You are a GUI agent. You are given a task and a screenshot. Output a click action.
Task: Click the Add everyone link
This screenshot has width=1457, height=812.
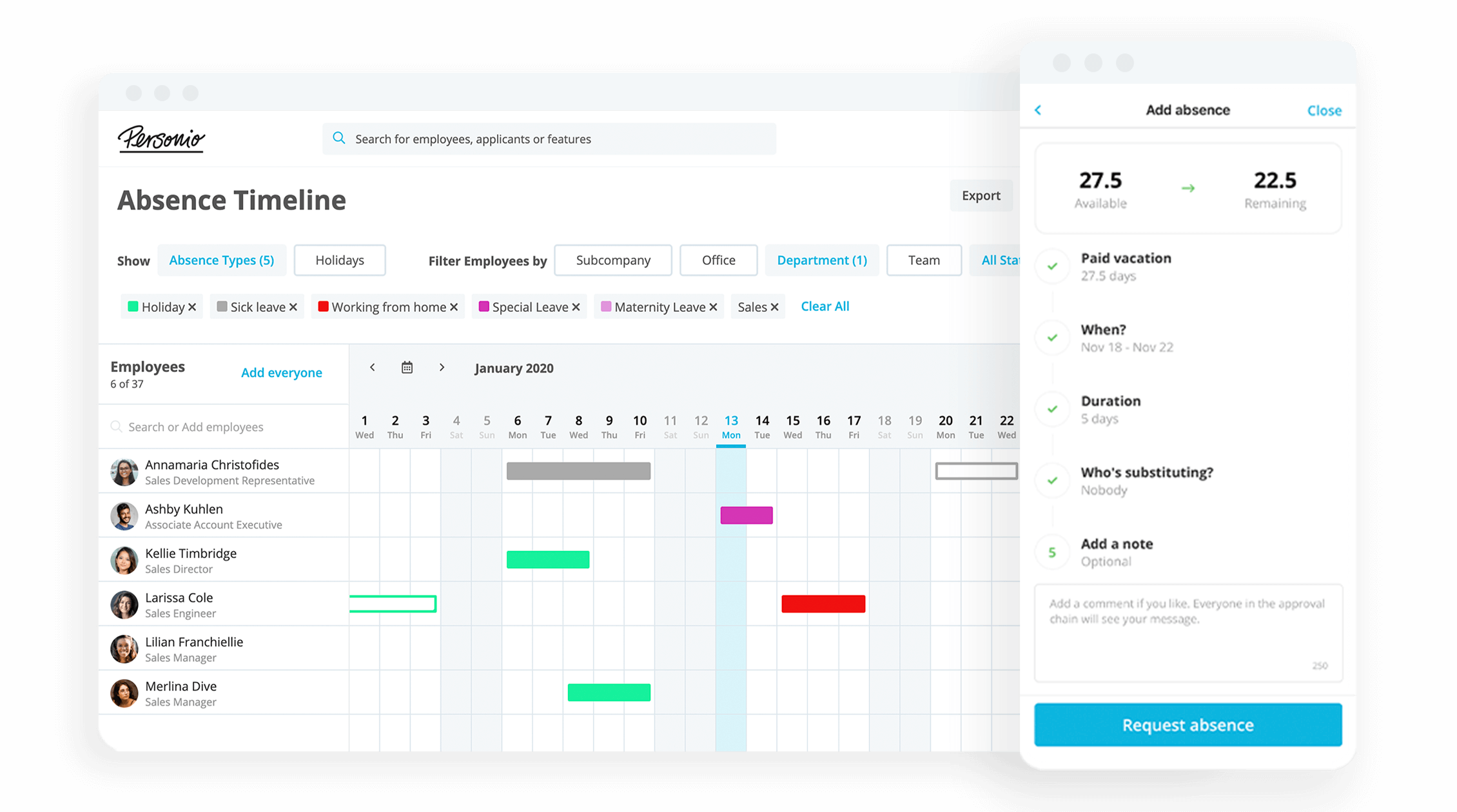click(280, 371)
